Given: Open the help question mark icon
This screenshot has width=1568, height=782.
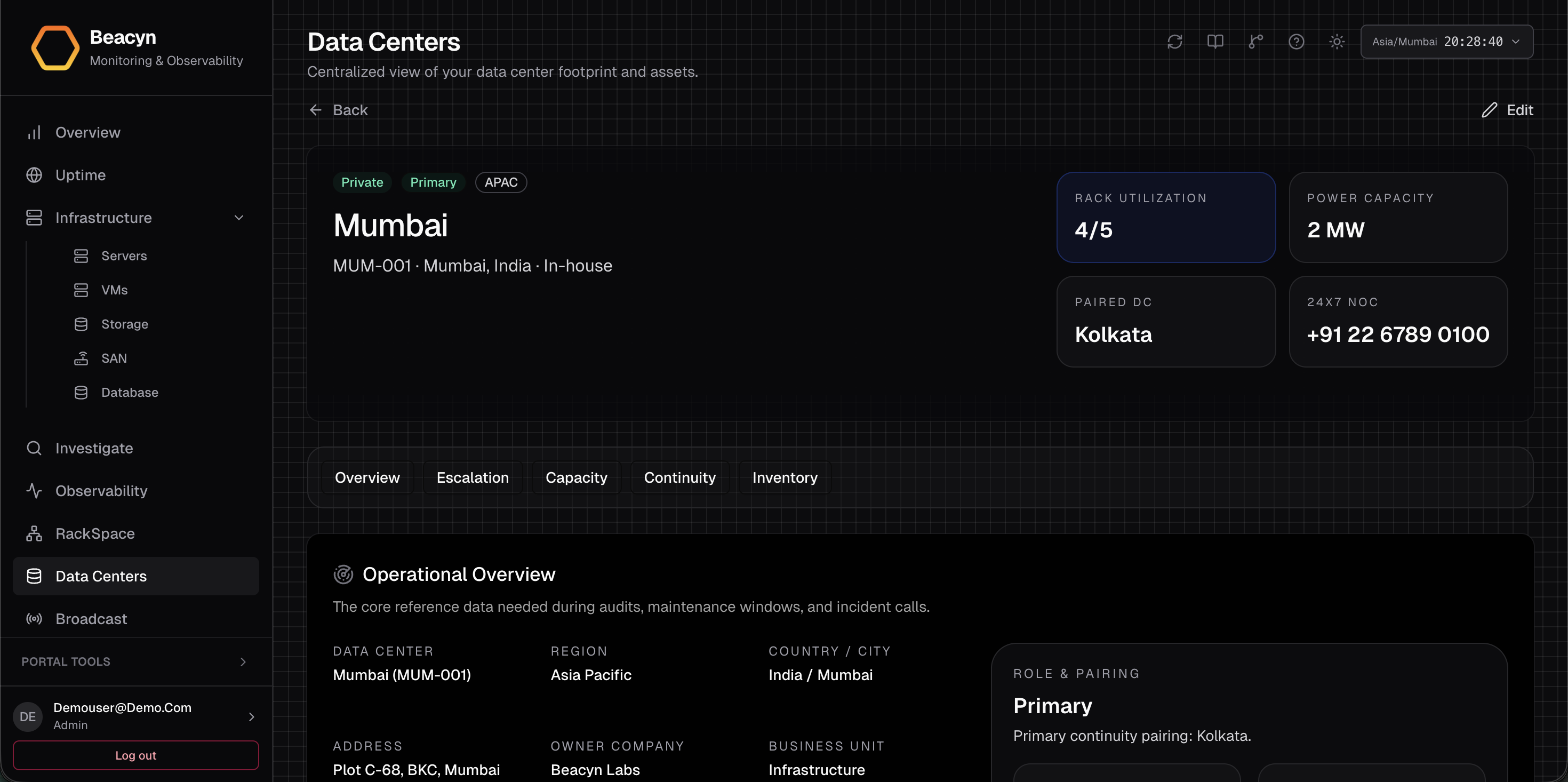Looking at the screenshot, I should pos(1297,42).
